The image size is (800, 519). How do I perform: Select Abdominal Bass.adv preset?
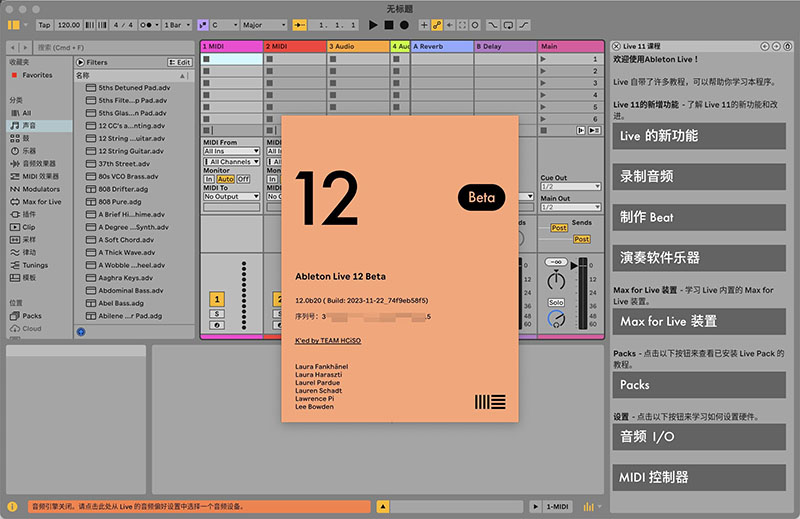[131, 290]
